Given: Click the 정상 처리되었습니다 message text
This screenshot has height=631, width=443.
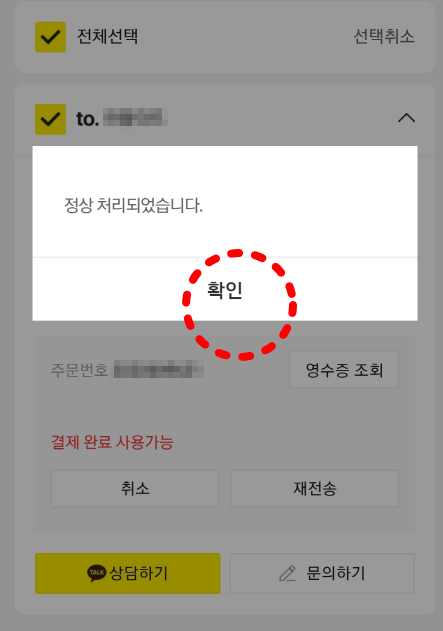Looking at the screenshot, I should tap(133, 205).
